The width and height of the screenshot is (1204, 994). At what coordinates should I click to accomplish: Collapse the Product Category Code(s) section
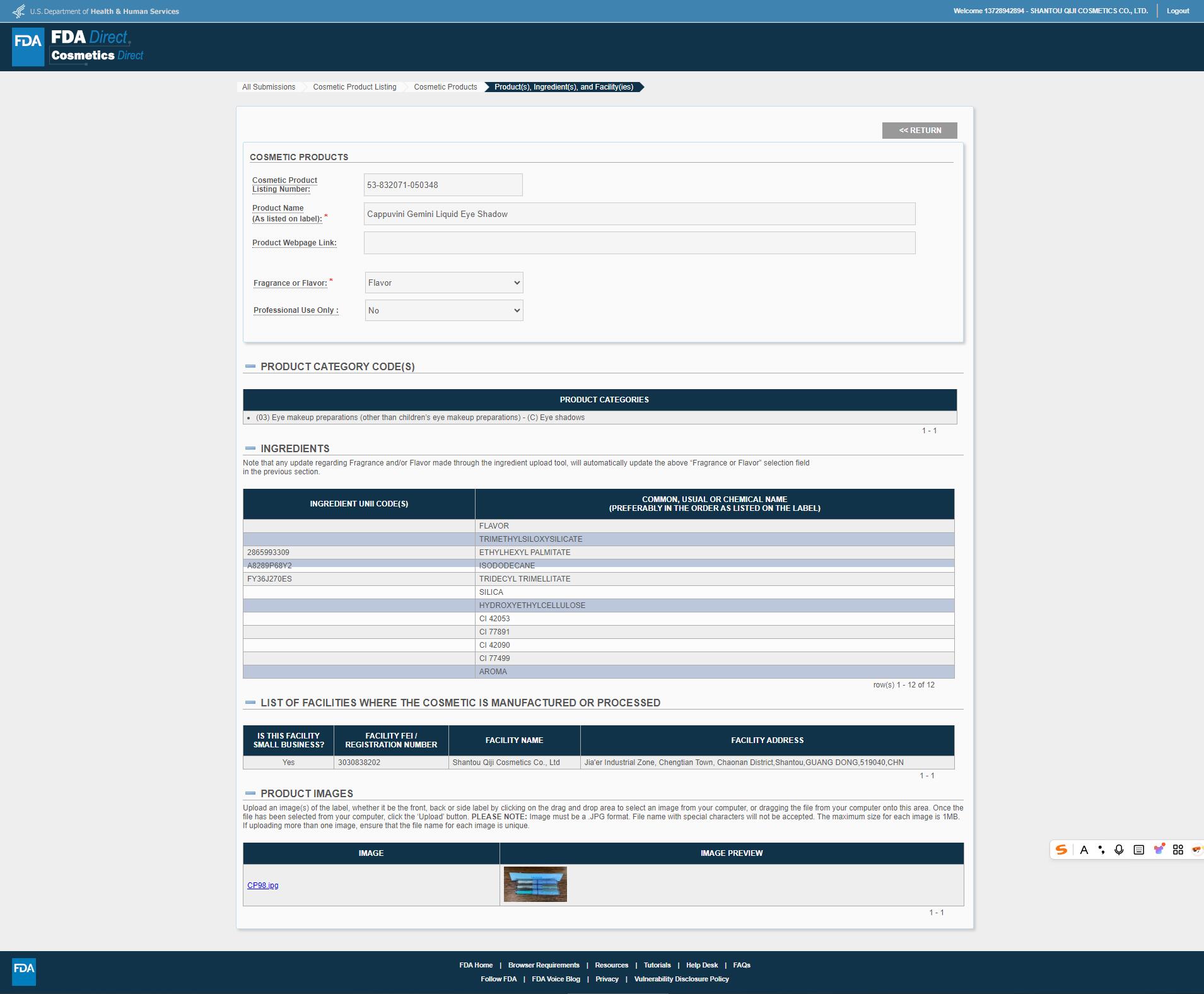pyautogui.click(x=250, y=366)
